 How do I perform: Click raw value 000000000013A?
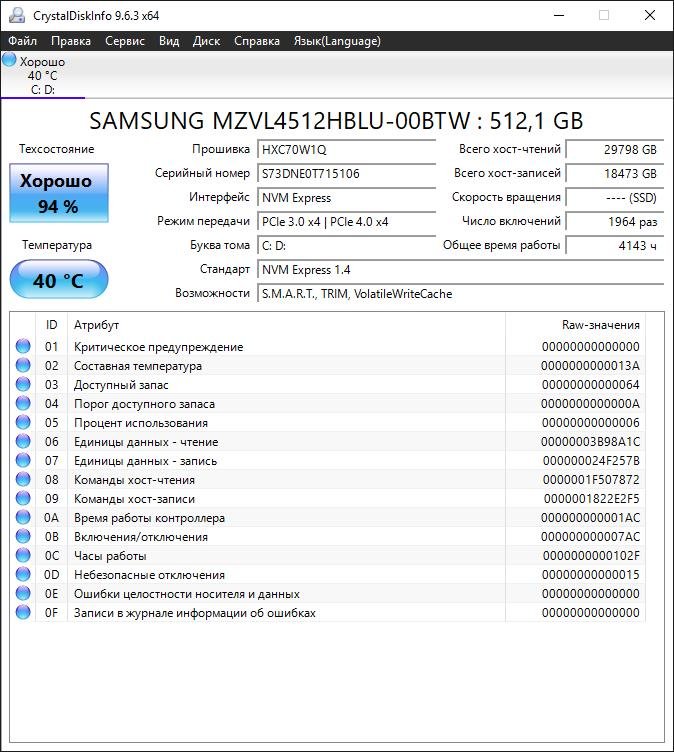(x=590, y=365)
